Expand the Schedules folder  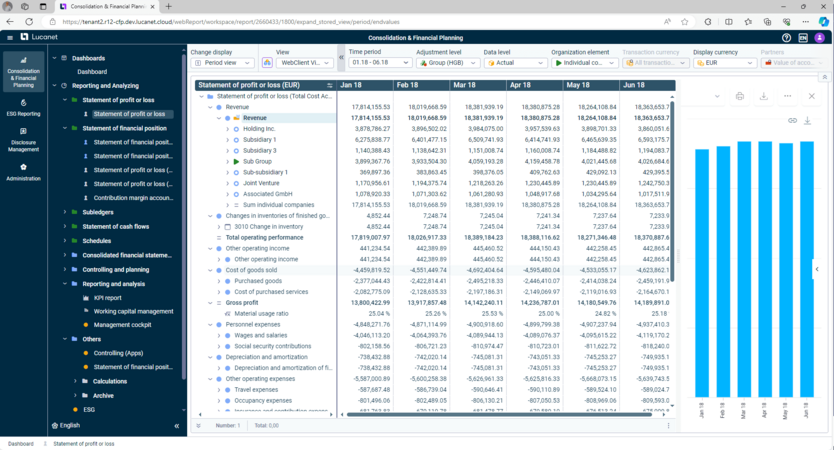click(x=65, y=241)
